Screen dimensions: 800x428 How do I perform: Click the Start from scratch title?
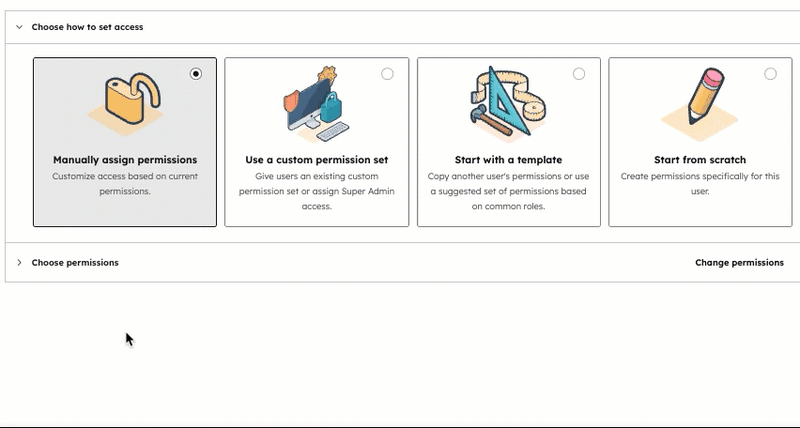click(x=700, y=160)
